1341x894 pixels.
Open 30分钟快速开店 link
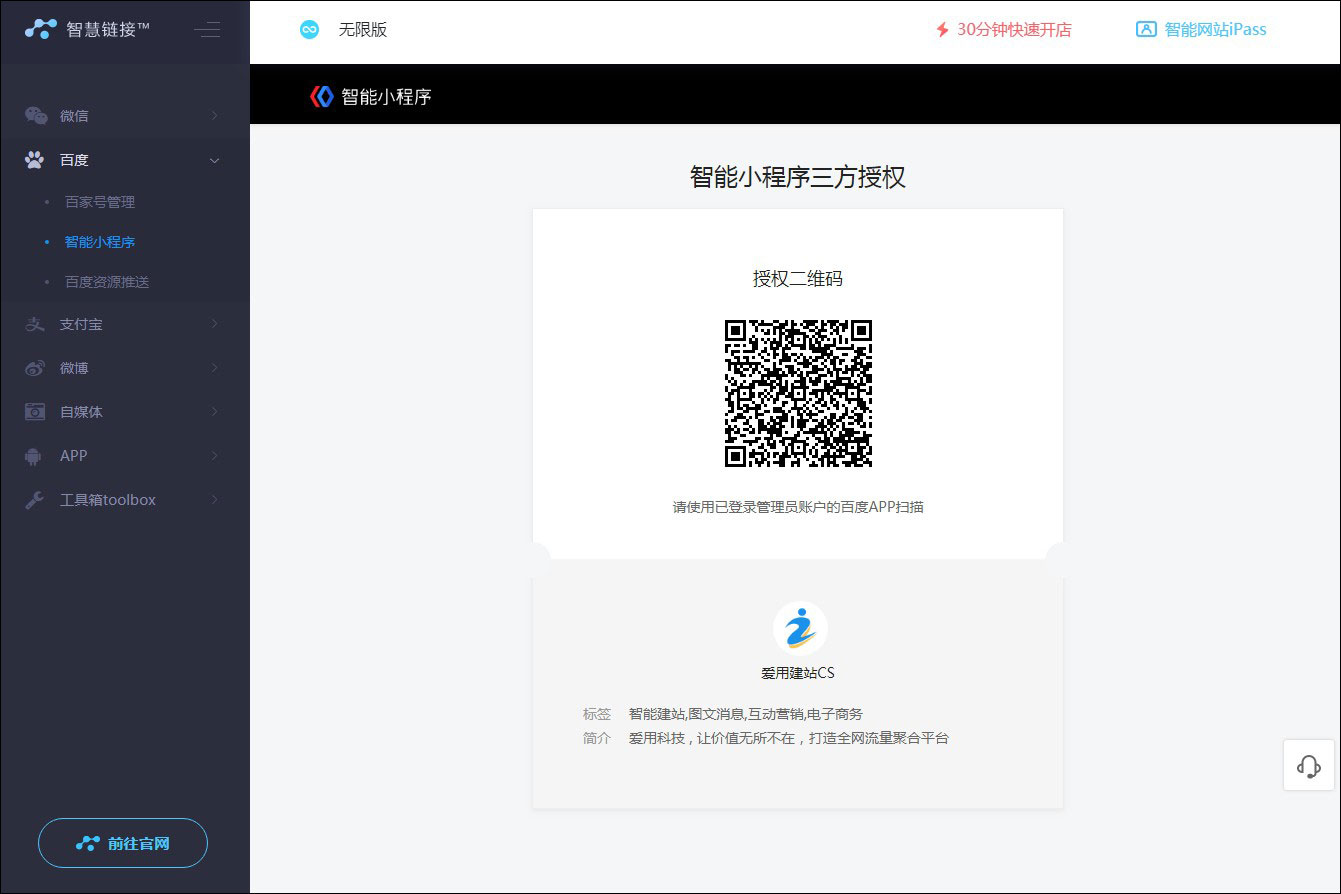tap(1014, 30)
